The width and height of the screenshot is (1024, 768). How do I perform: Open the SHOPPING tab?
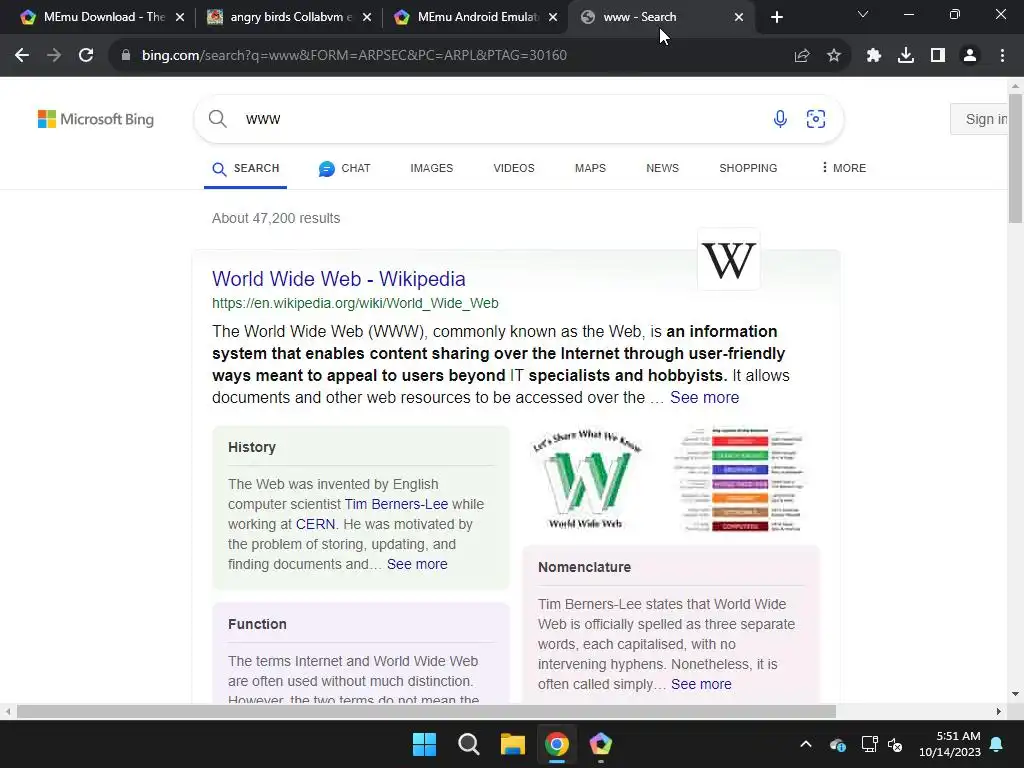(748, 168)
